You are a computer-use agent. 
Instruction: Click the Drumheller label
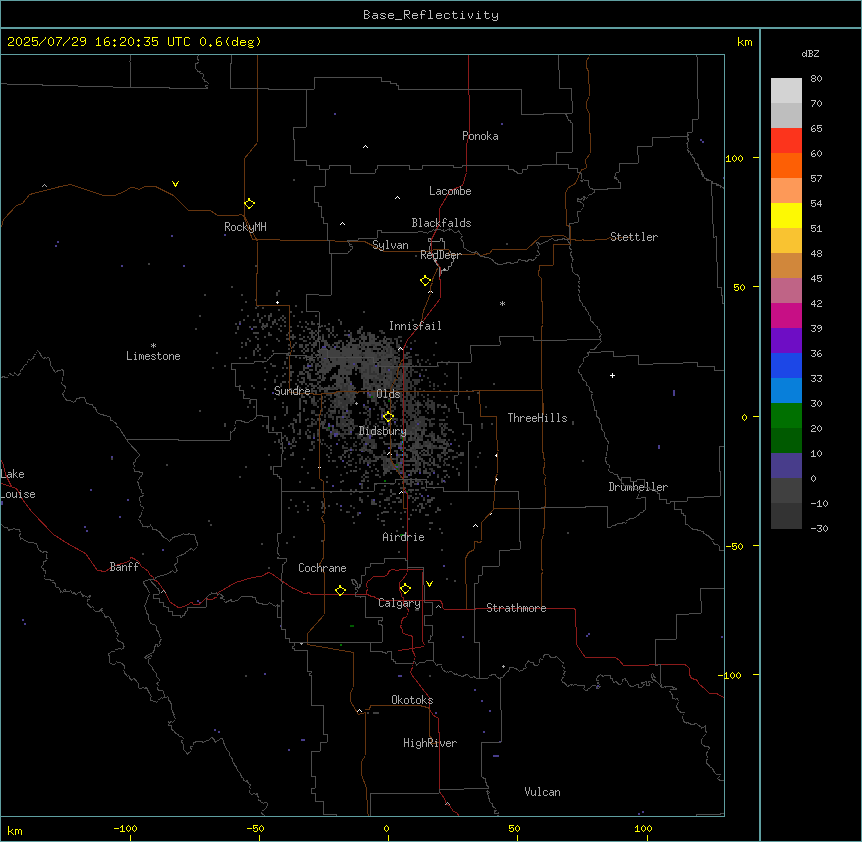(638, 487)
